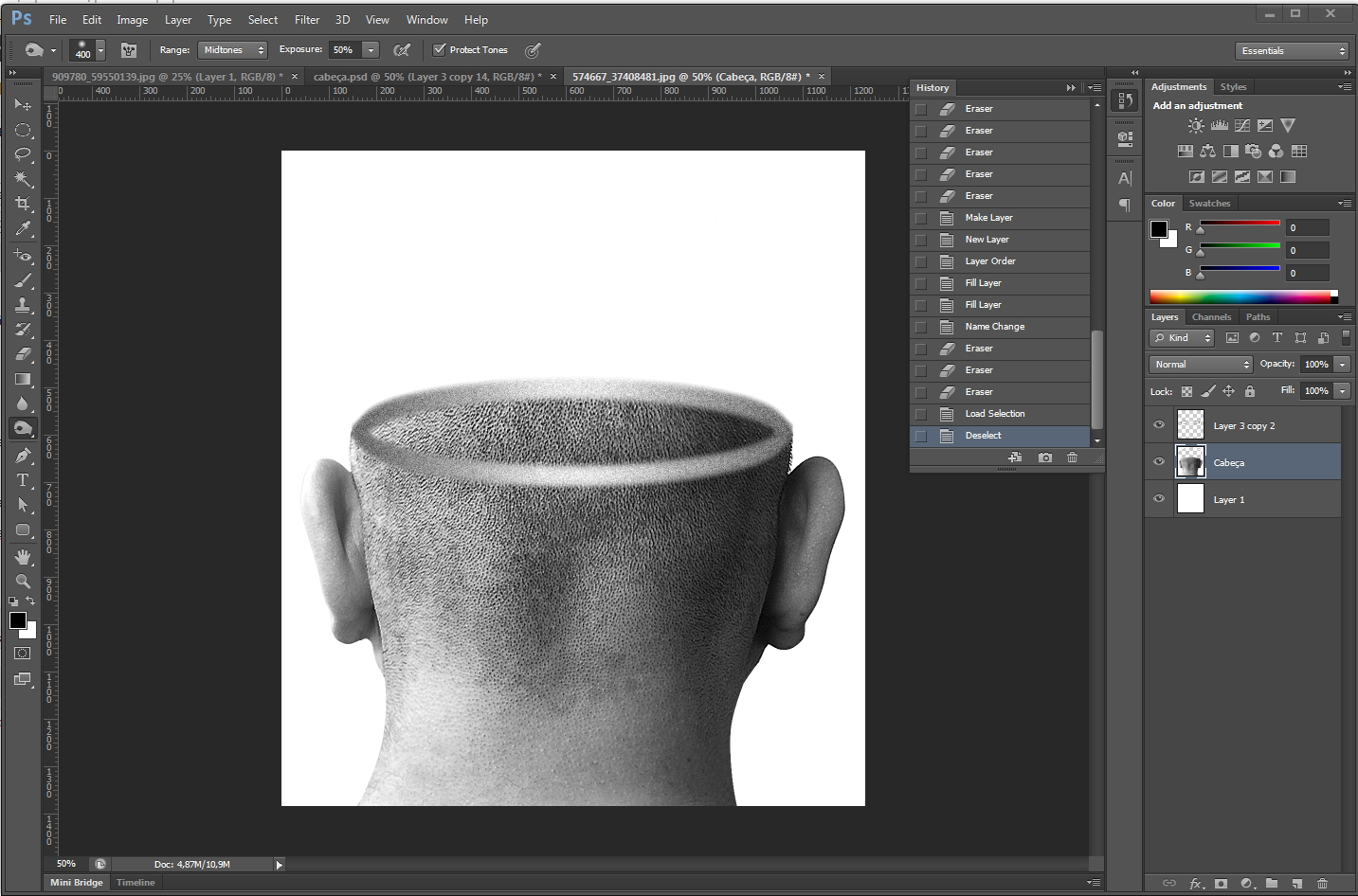Viewport: 1358px width, 896px height.
Task: Select the Horizontal Type tool
Action: point(23,480)
